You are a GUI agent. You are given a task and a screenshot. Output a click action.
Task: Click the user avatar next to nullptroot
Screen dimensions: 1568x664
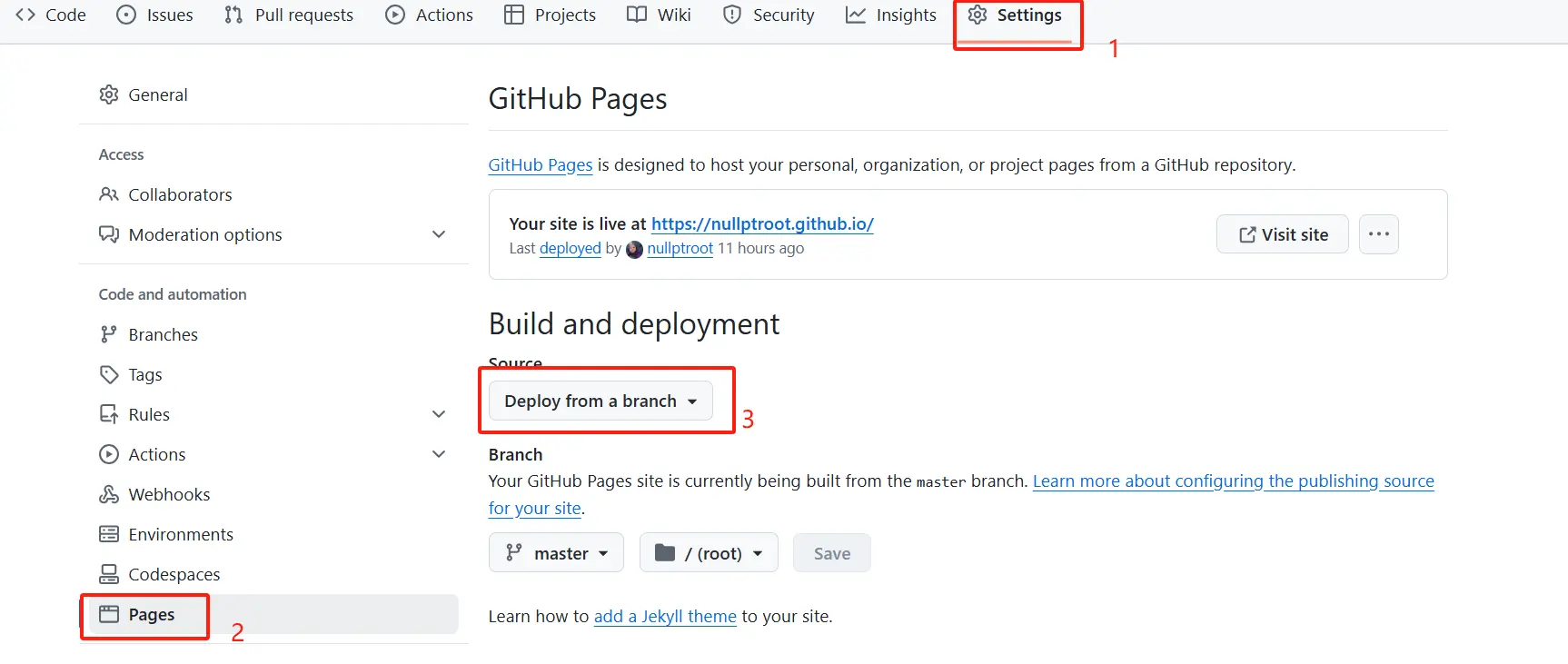tap(634, 249)
